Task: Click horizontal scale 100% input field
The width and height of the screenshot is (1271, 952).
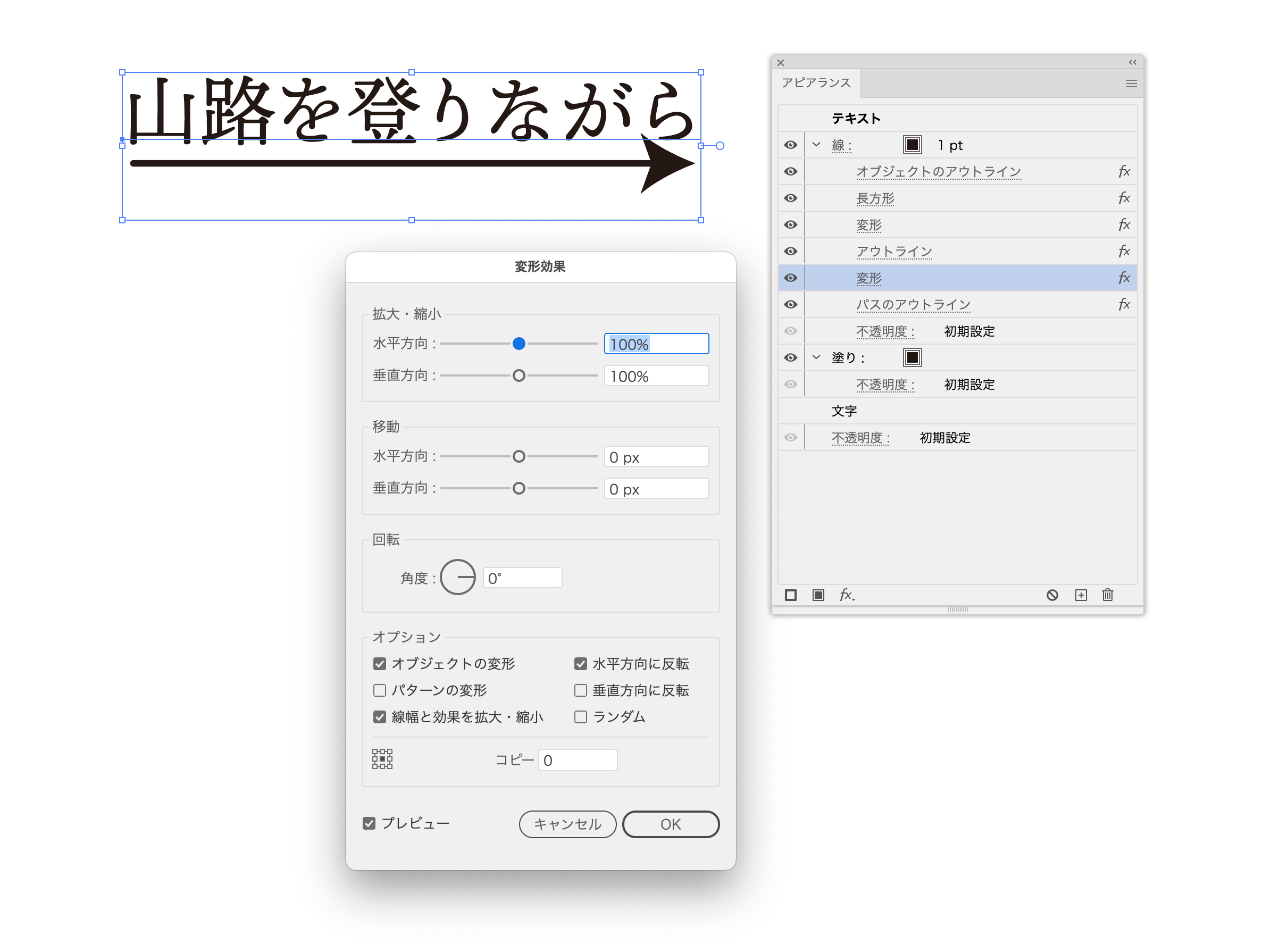Action: [656, 344]
